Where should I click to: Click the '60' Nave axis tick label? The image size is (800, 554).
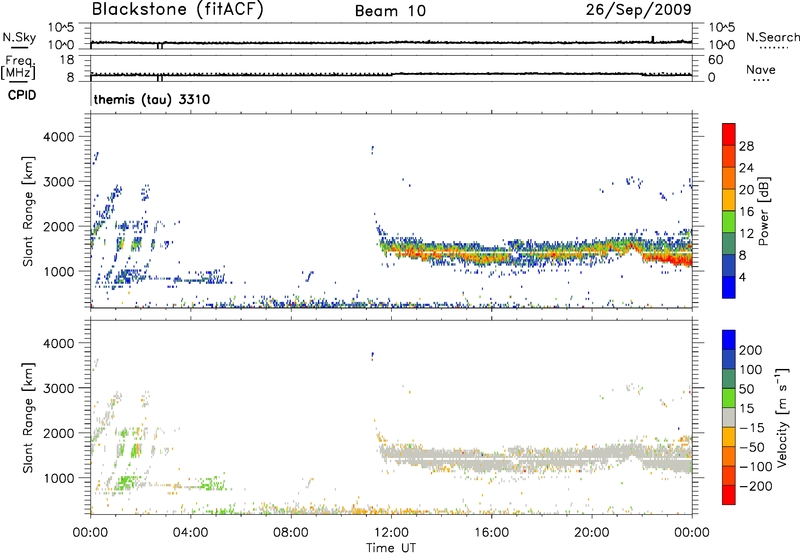pos(715,60)
